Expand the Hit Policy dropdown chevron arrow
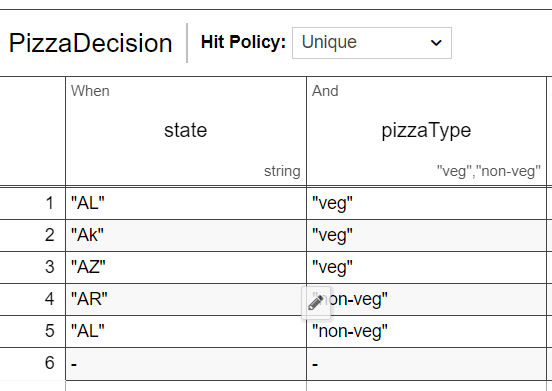 tap(436, 43)
